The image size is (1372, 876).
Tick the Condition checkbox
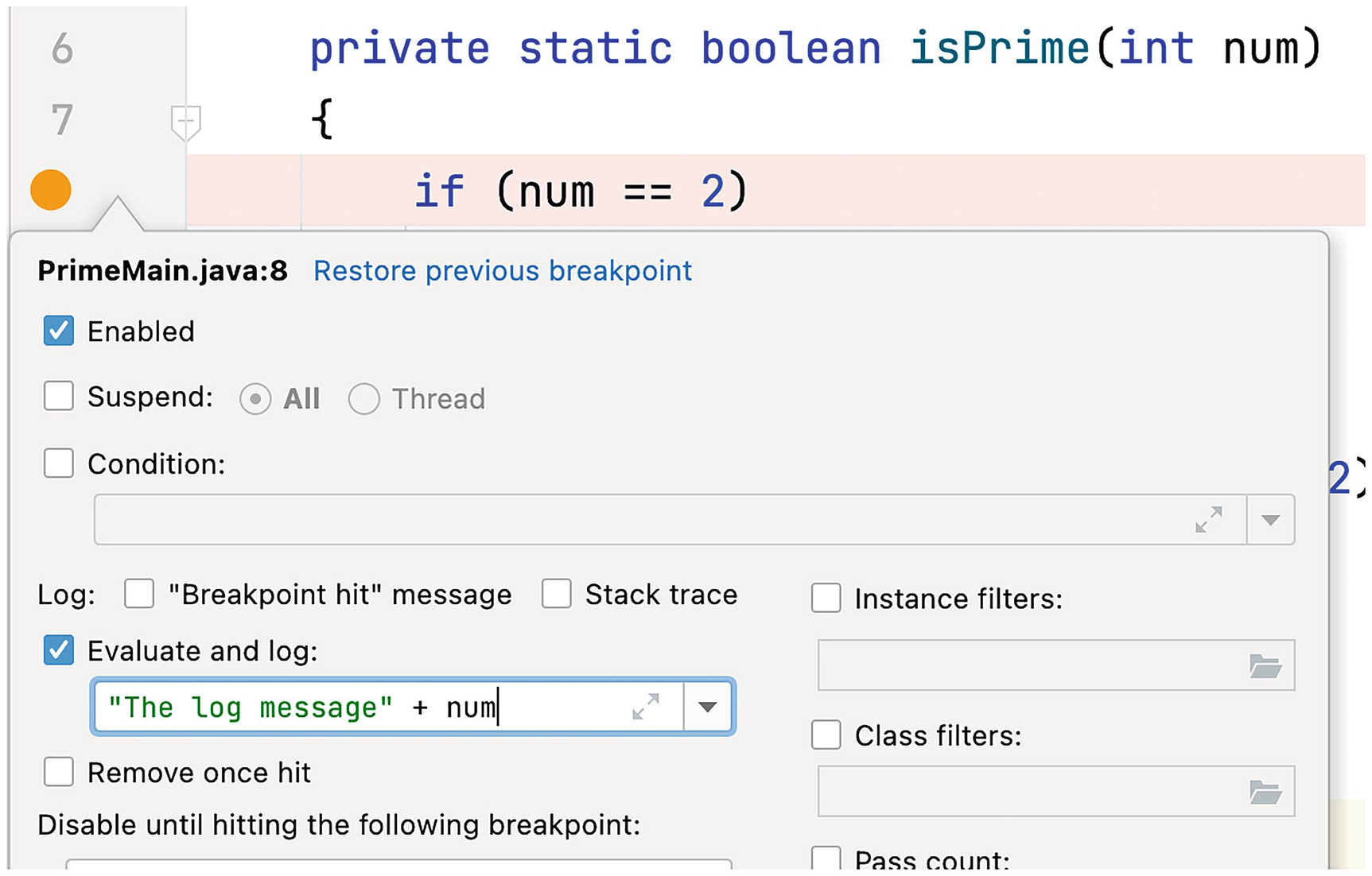[59, 463]
